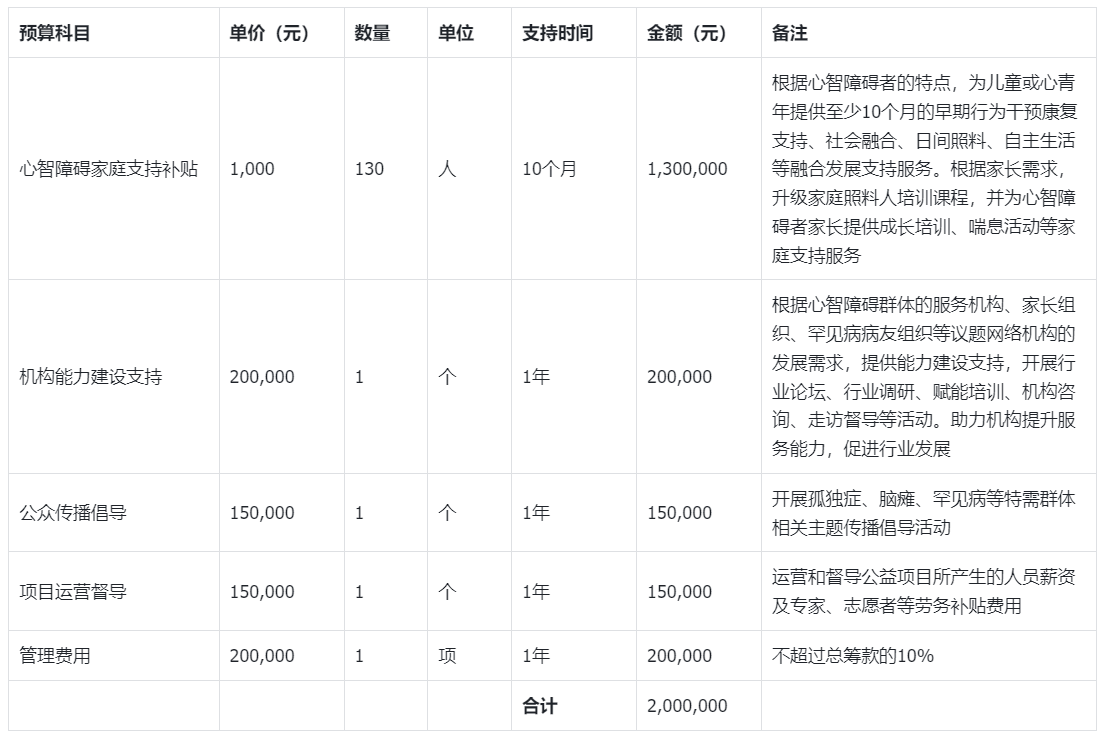
Task: Select the 项 unit cell
Action: 447,656
